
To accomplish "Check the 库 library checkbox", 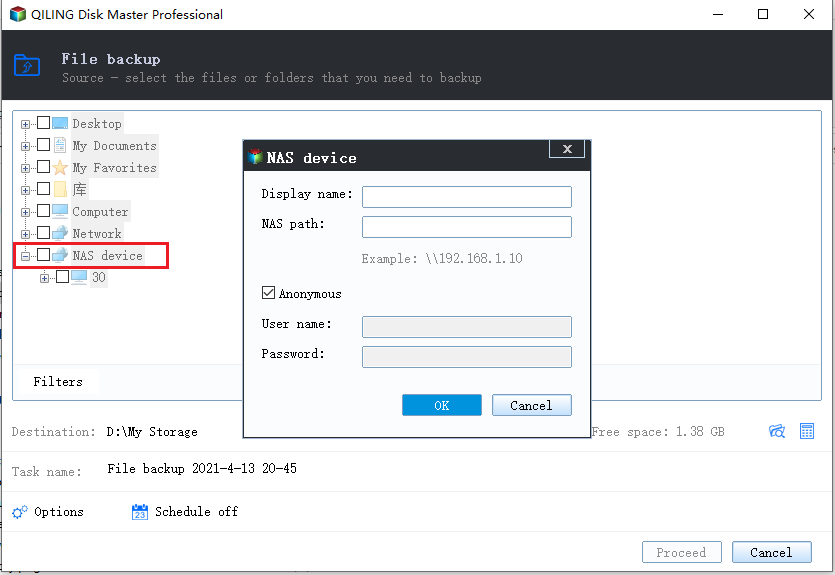I will point(44,189).
